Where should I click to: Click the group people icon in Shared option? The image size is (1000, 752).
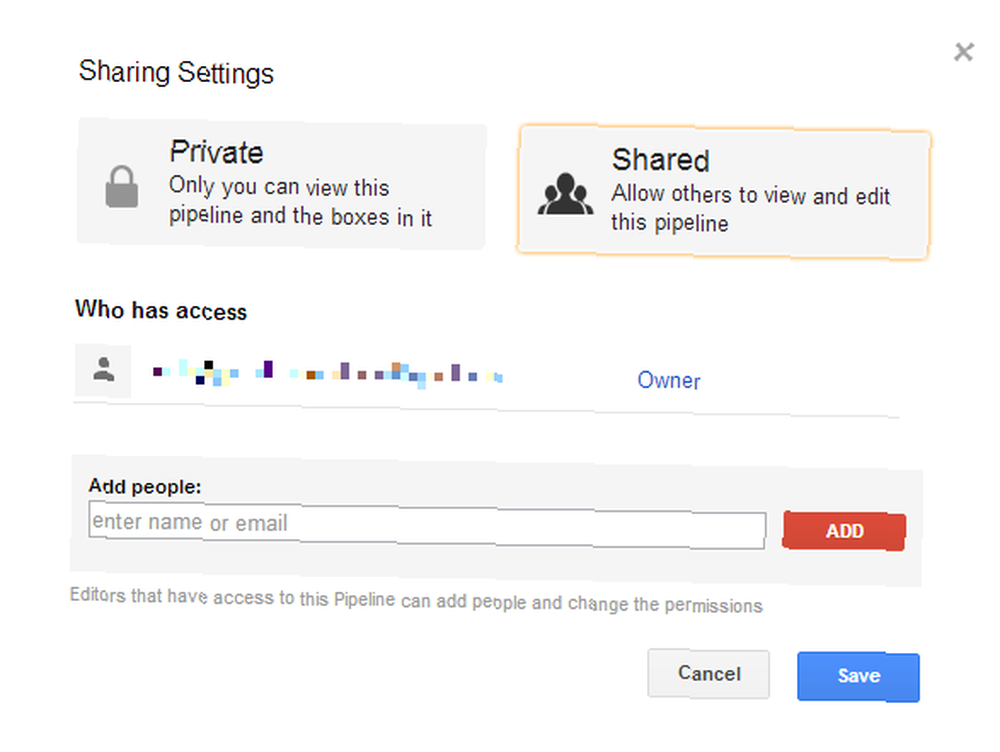point(565,194)
